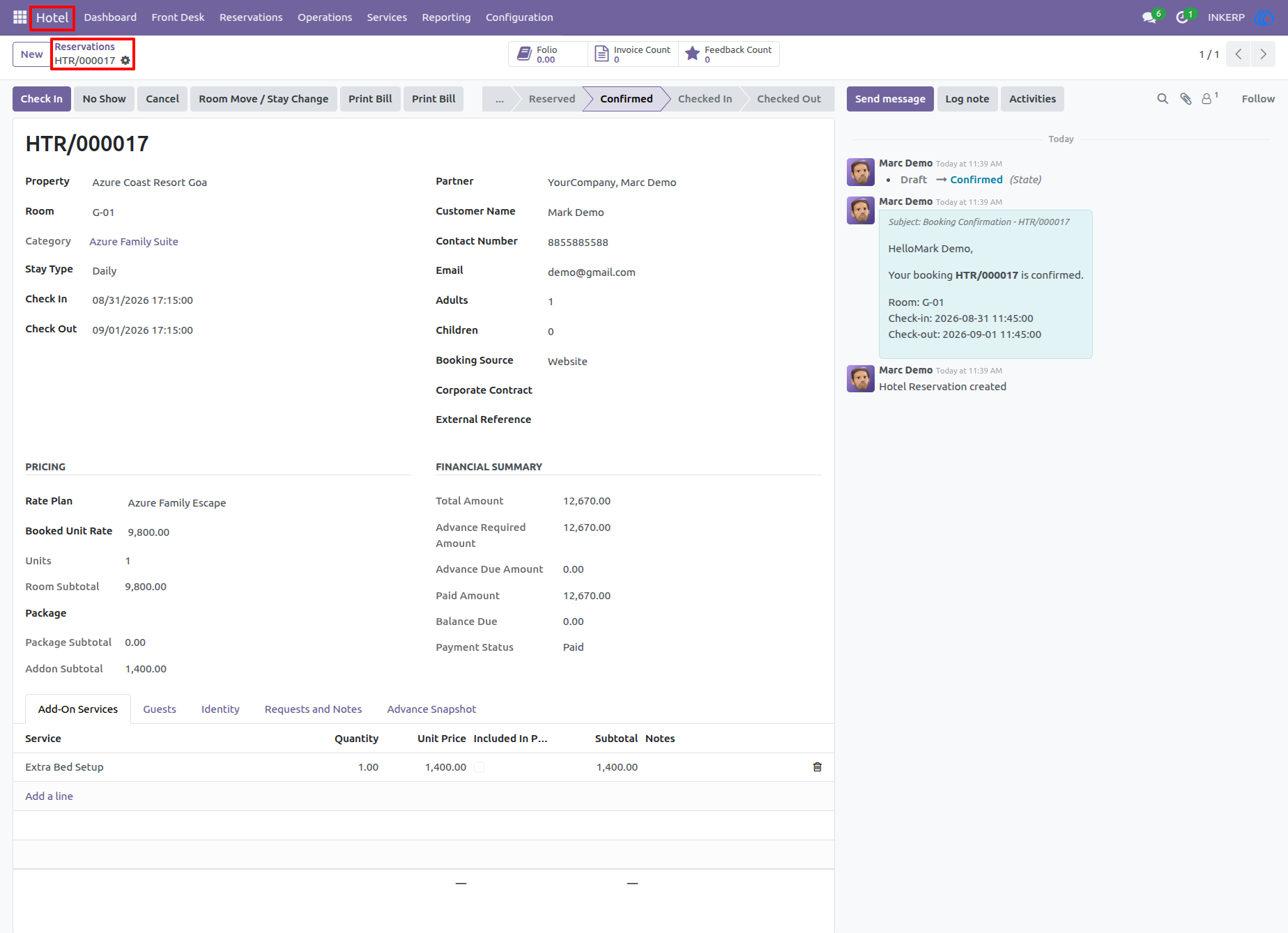The width and height of the screenshot is (1288, 933).
Task: Switch to the Identity tab
Action: [x=220, y=709]
